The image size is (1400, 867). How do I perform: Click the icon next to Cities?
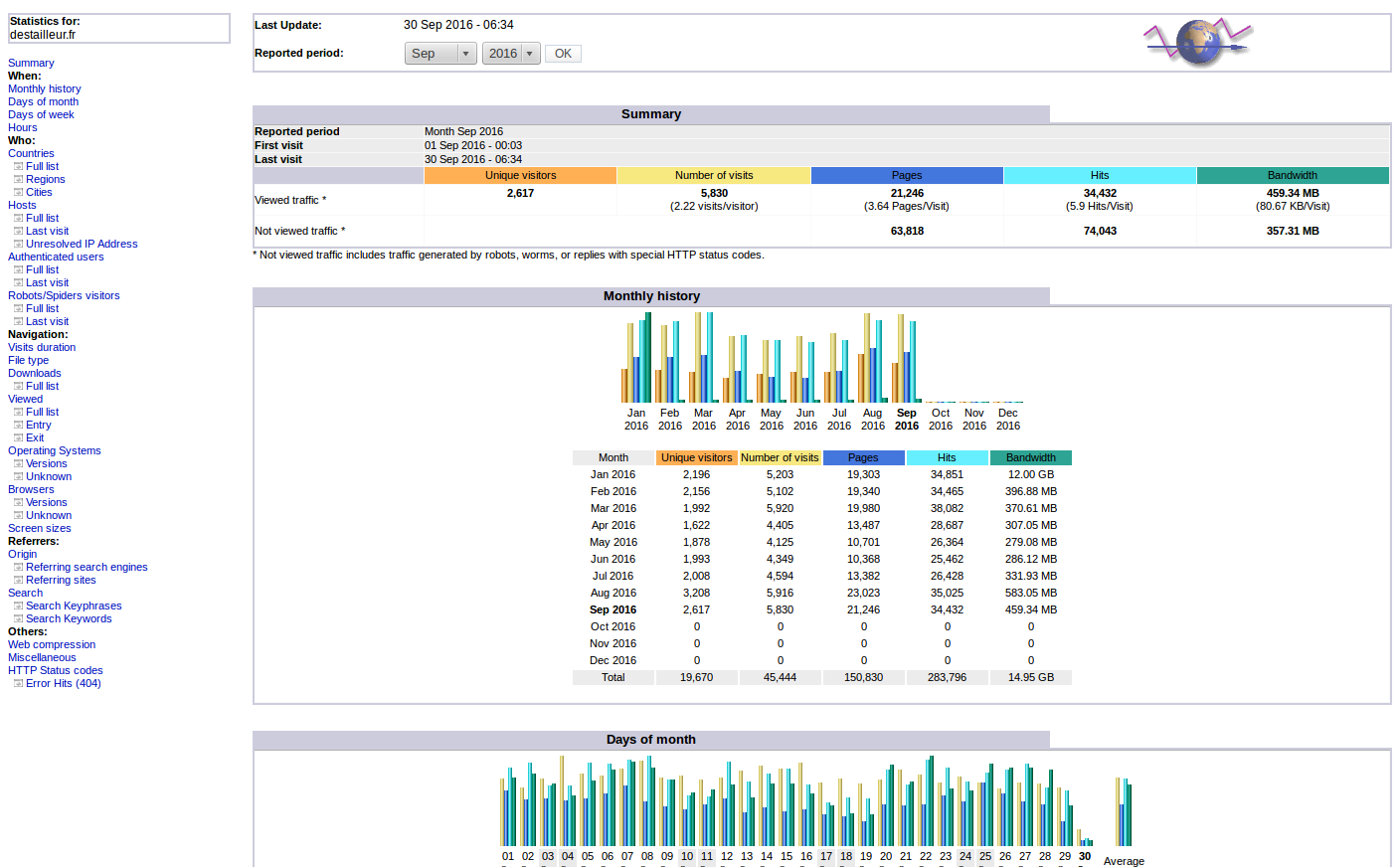coord(18,193)
